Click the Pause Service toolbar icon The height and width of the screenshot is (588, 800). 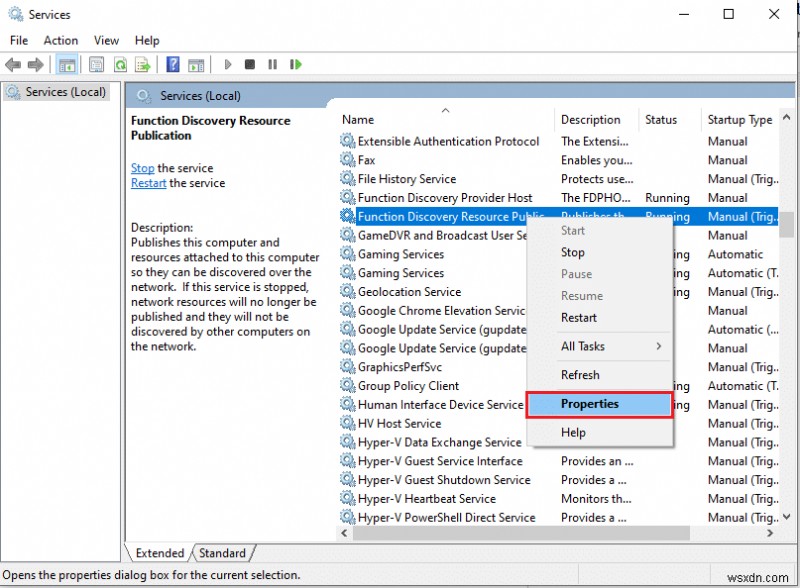[272, 64]
